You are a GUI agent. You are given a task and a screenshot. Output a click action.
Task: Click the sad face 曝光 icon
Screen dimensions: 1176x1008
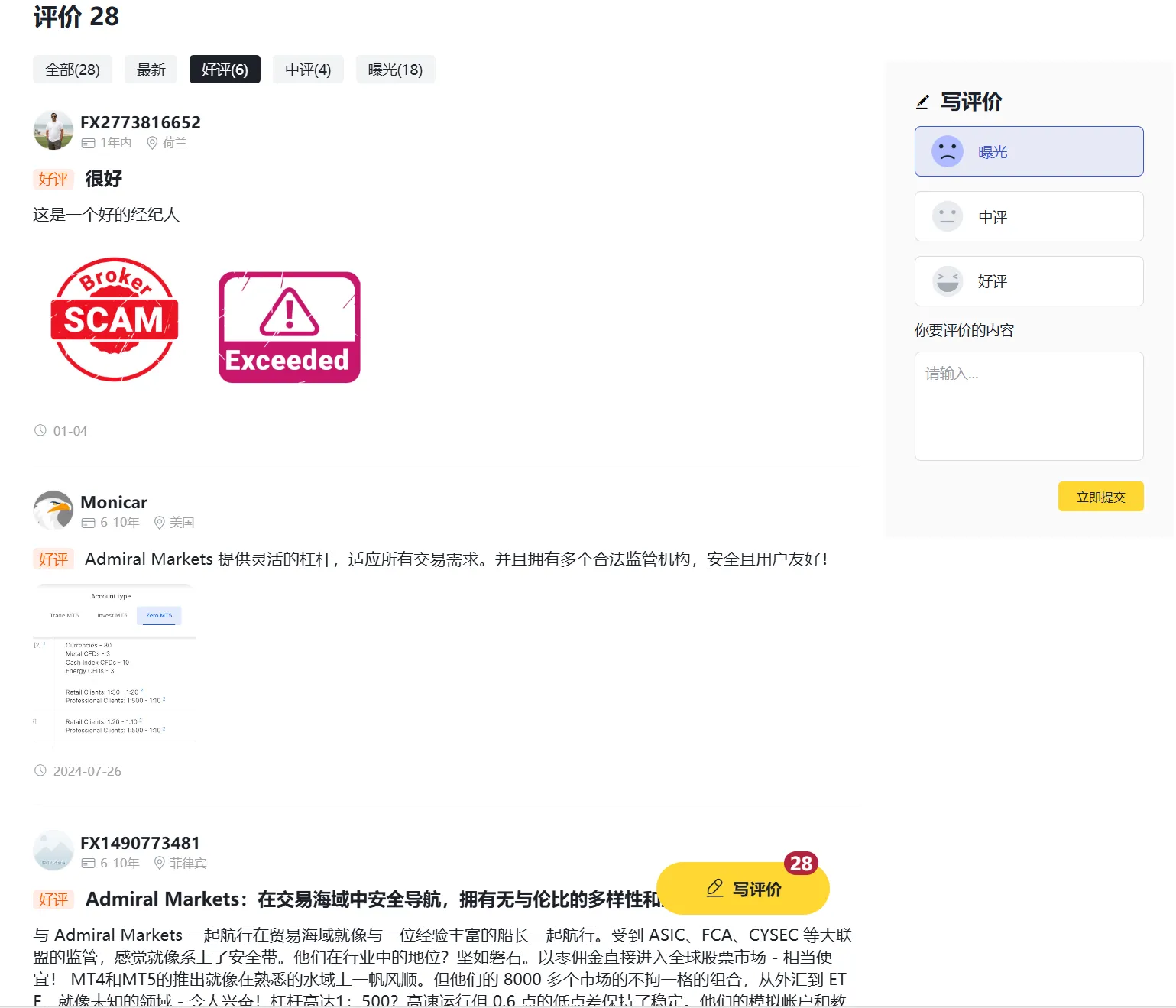(x=948, y=151)
